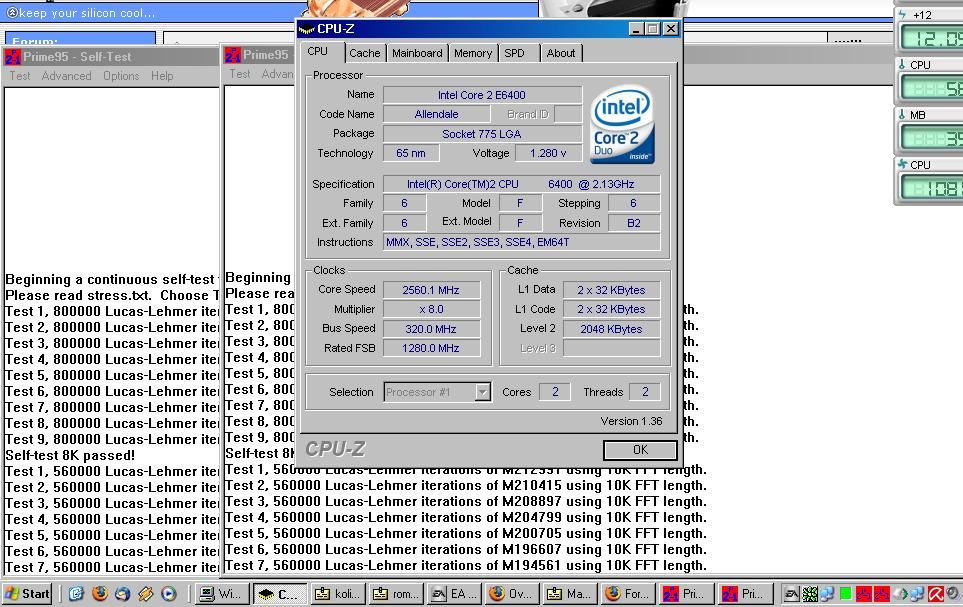
Task: Open Test menu in second Prime95 window
Action: 240,74
